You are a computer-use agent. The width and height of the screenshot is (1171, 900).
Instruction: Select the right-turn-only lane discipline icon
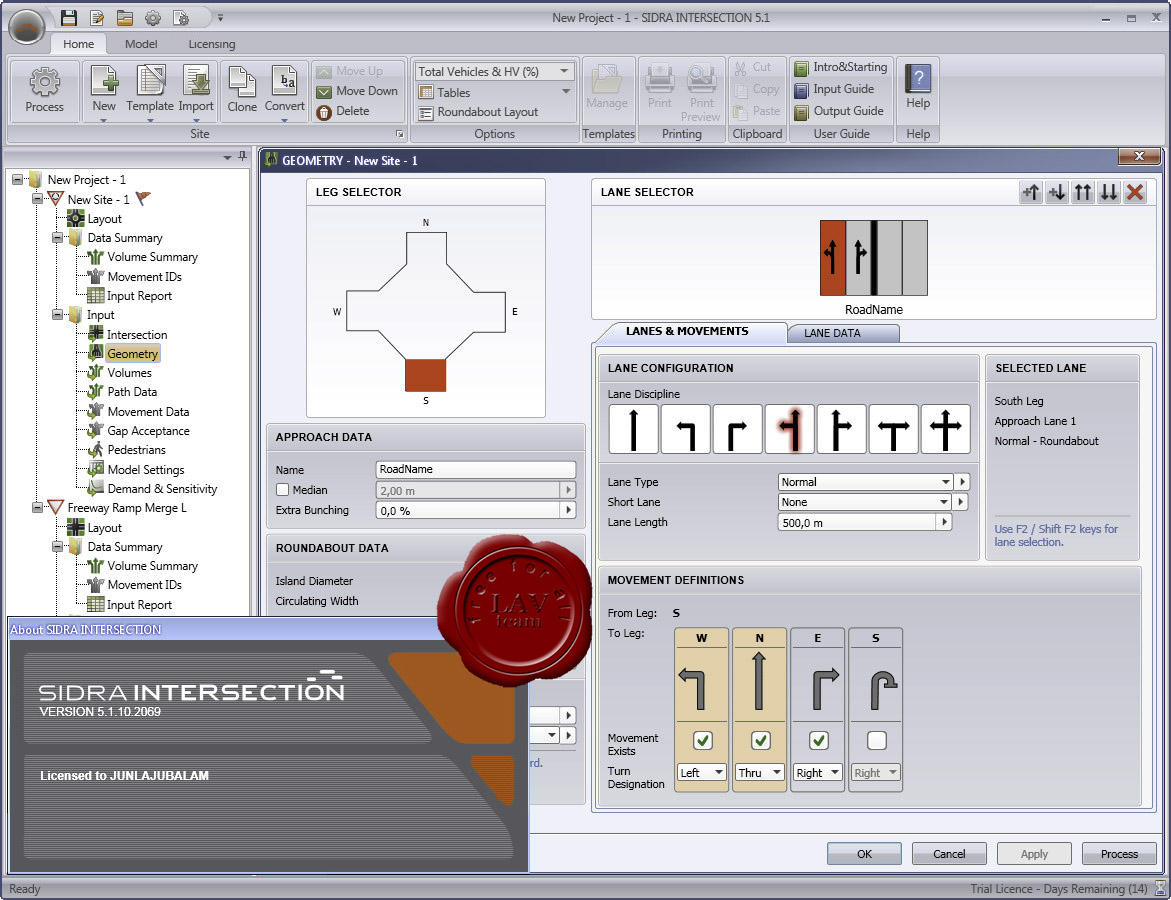(x=738, y=429)
